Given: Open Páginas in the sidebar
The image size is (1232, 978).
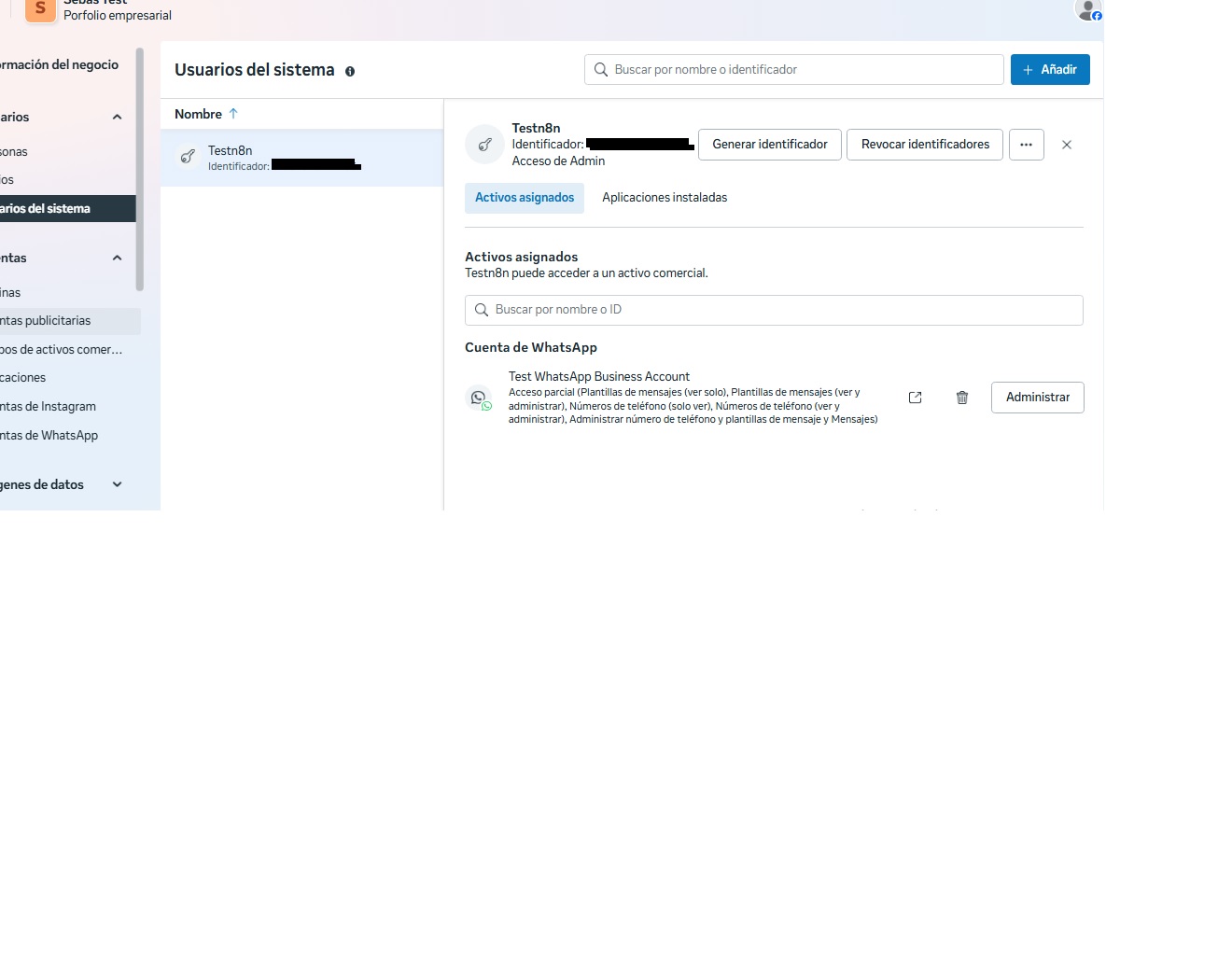Looking at the screenshot, I should [10, 293].
